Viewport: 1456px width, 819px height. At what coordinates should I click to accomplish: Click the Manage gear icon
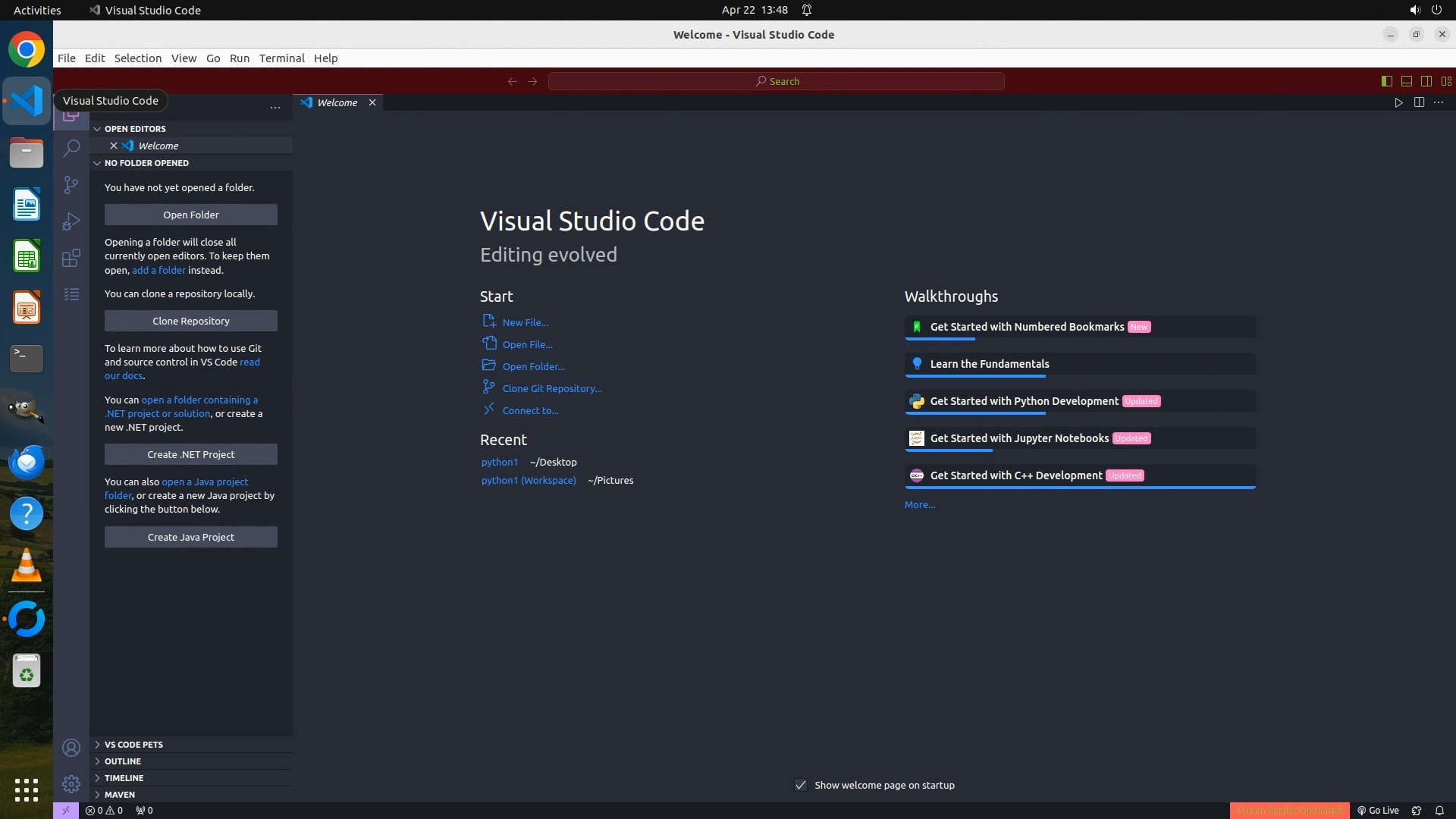coord(71,784)
